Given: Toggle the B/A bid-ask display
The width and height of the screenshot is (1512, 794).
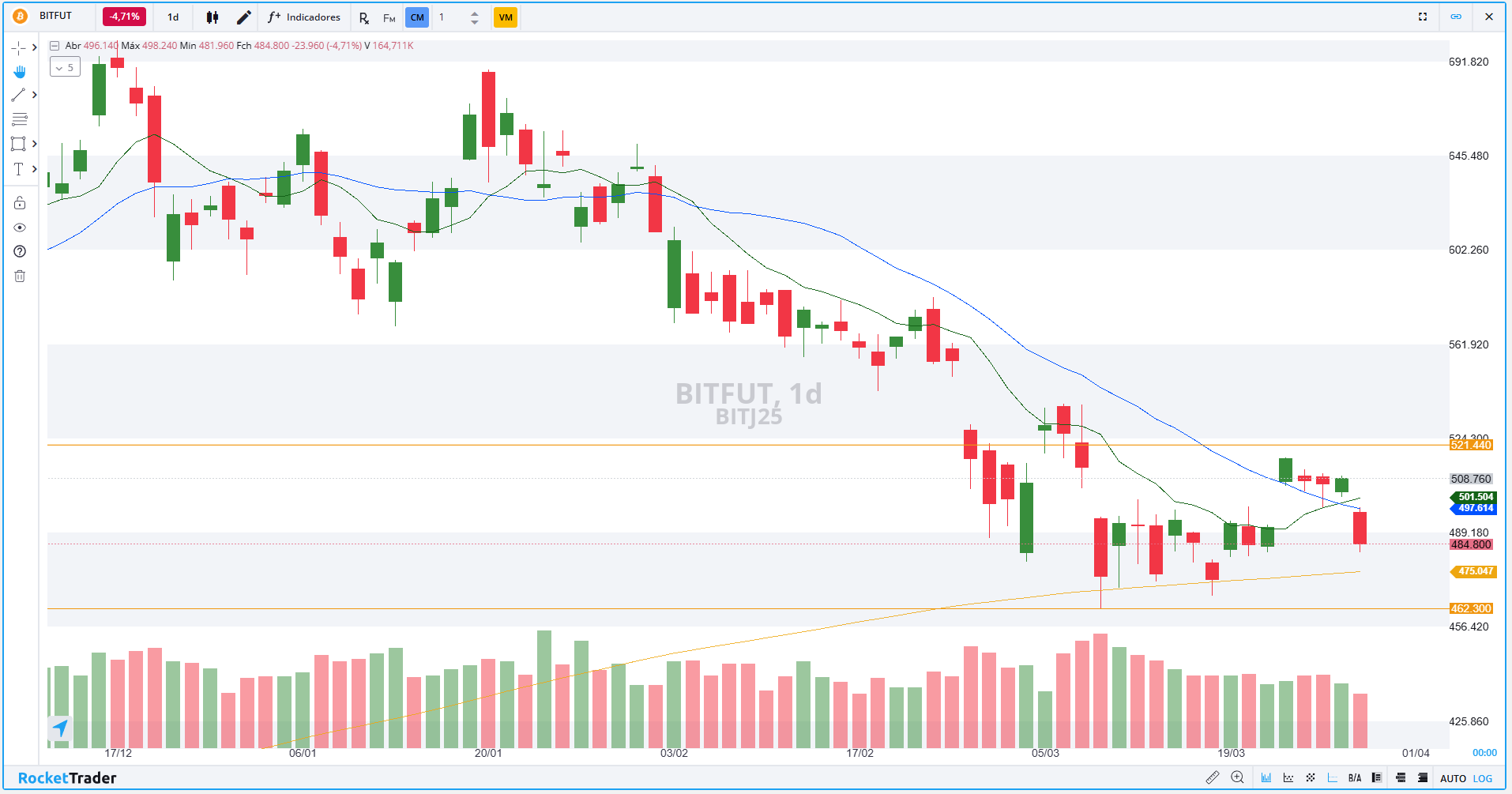Looking at the screenshot, I should point(1355,778).
